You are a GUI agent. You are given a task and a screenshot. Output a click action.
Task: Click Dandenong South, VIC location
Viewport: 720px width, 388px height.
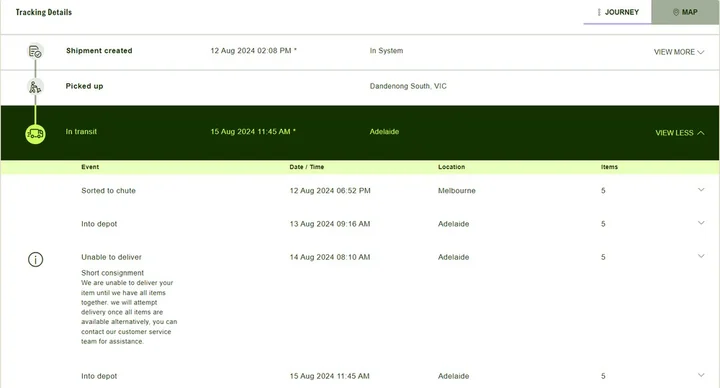click(408, 86)
